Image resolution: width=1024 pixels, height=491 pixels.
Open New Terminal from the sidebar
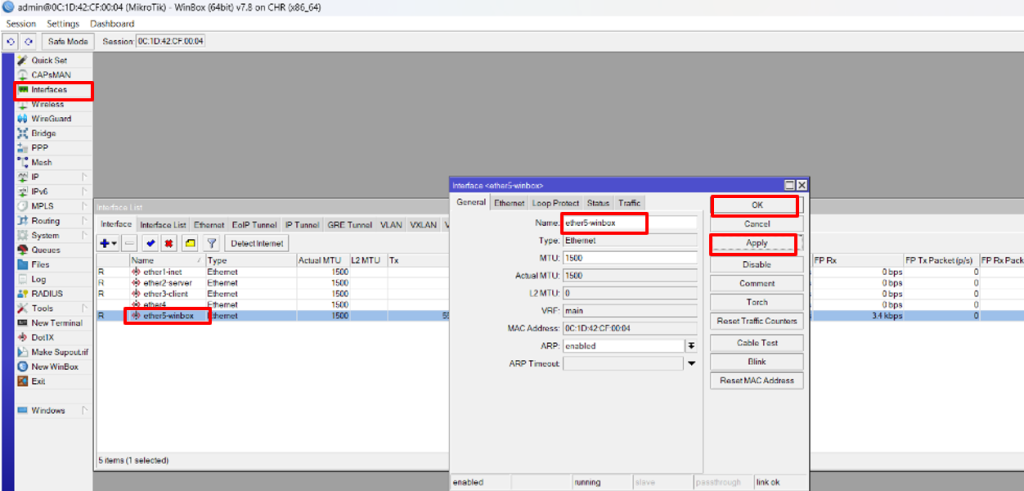[56, 323]
